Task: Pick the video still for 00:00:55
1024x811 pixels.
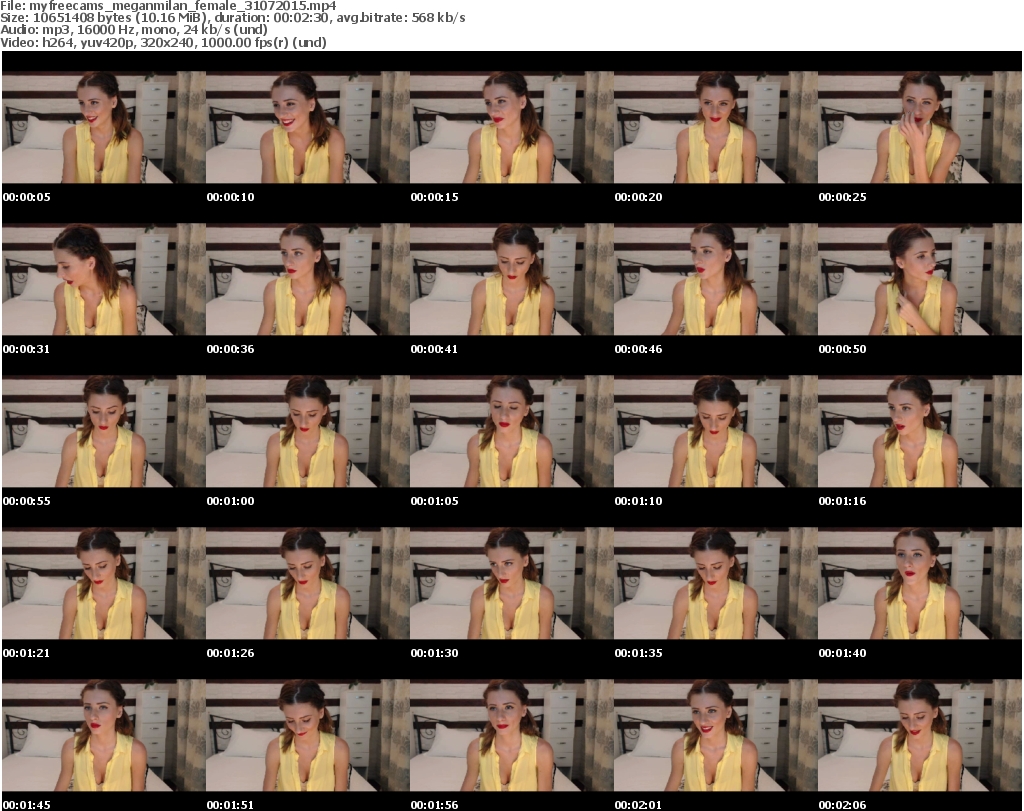Action: pyautogui.click(x=104, y=432)
